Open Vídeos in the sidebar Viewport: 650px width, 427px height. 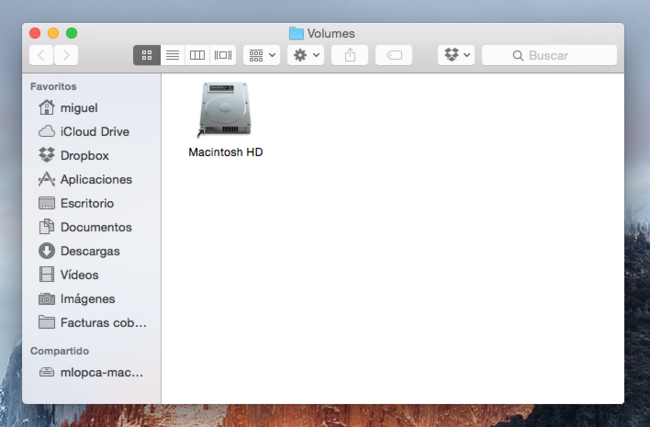coord(91,275)
